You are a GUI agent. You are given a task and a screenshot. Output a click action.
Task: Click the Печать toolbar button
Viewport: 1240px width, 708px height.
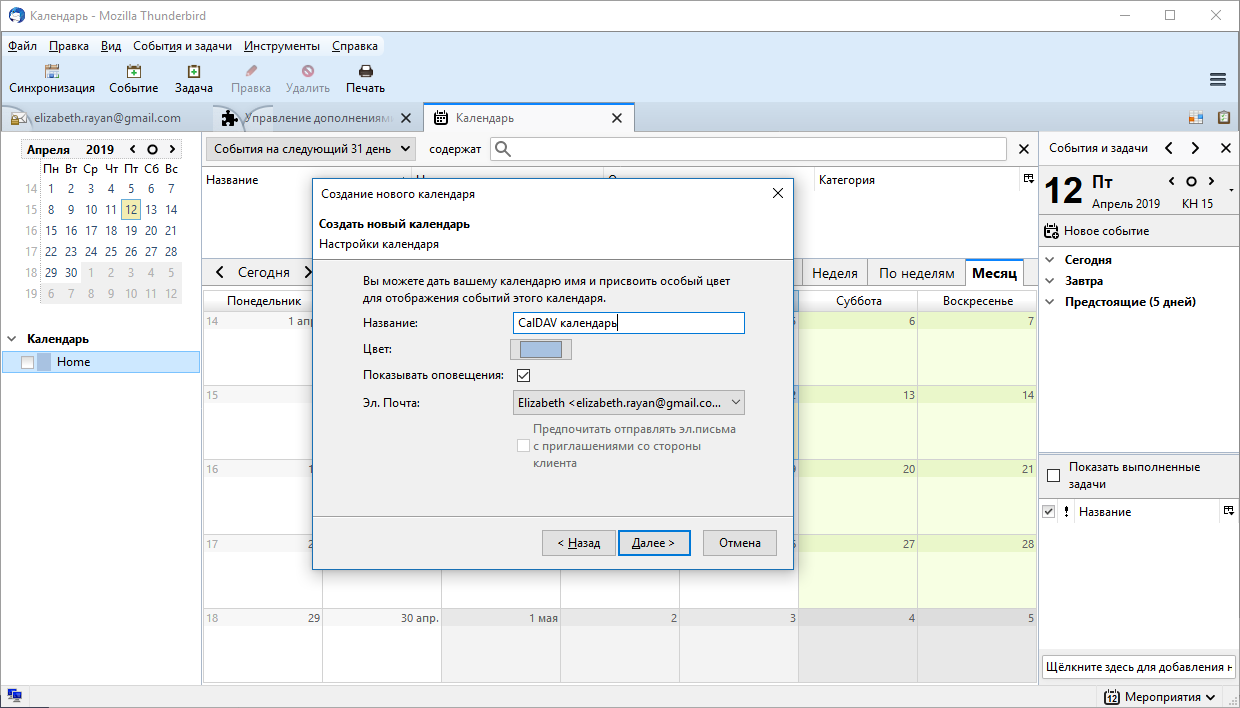click(x=366, y=79)
